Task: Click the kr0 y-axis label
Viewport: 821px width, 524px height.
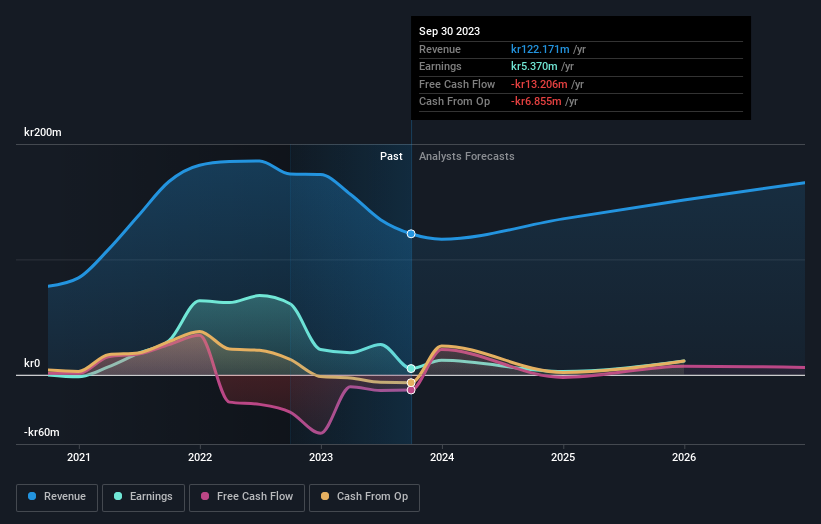Action: click(x=32, y=363)
